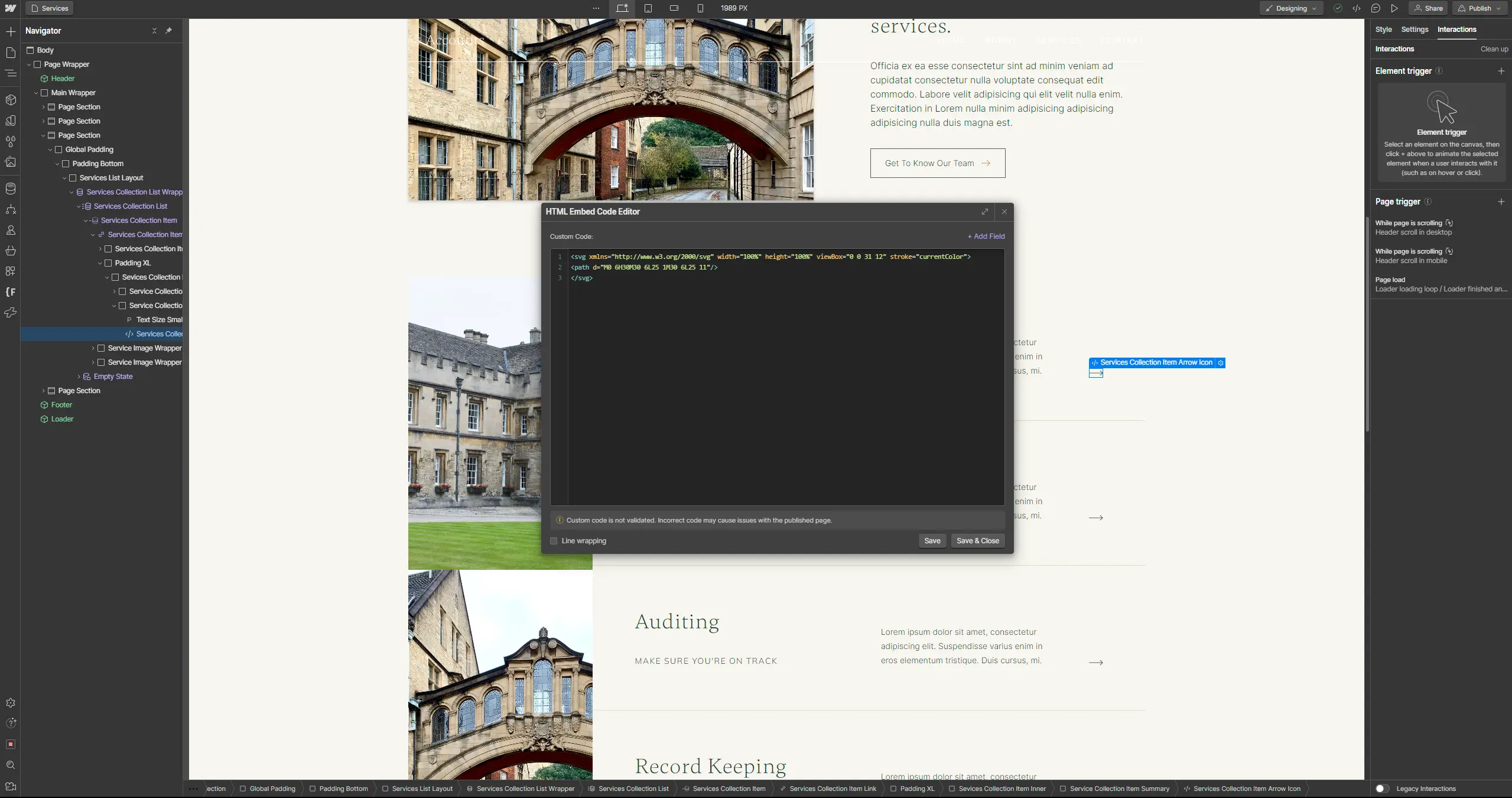Open the Add Elements panel plus icon
The image size is (1512, 798).
pyautogui.click(x=11, y=31)
